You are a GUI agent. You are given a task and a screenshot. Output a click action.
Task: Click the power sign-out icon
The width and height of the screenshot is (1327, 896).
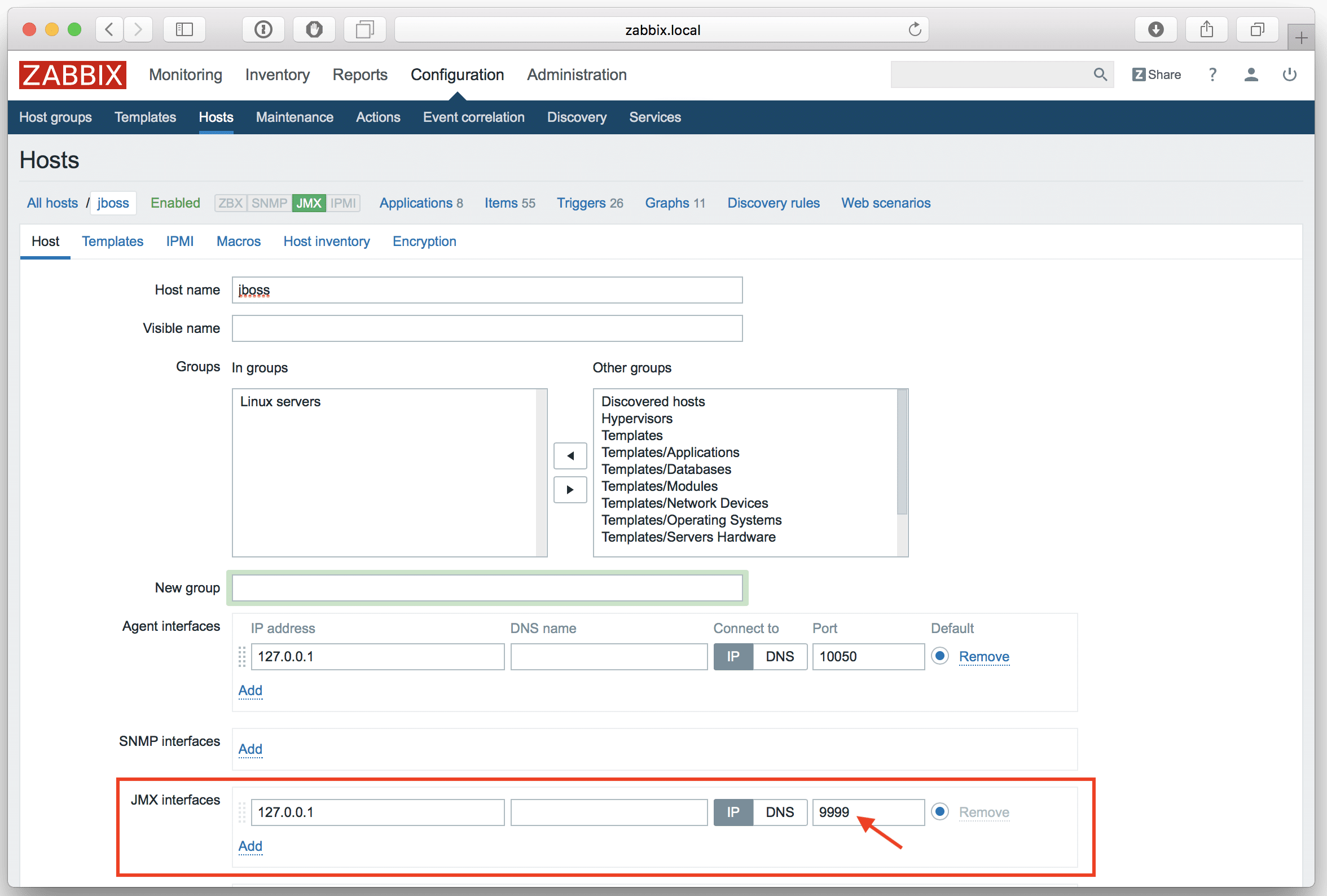[1289, 75]
